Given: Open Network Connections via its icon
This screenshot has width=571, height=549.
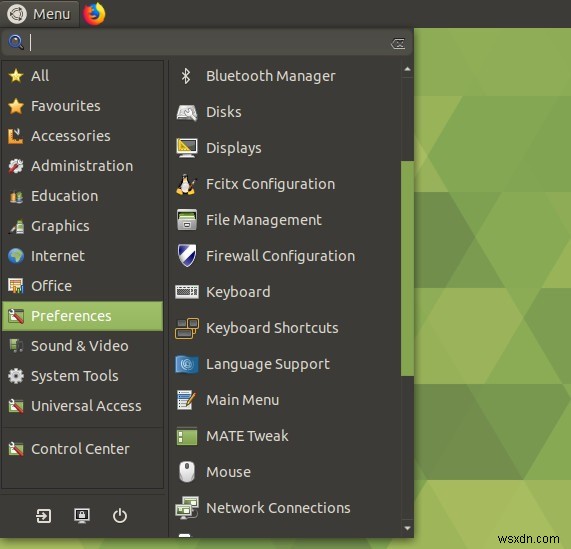Looking at the screenshot, I should click(187, 507).
